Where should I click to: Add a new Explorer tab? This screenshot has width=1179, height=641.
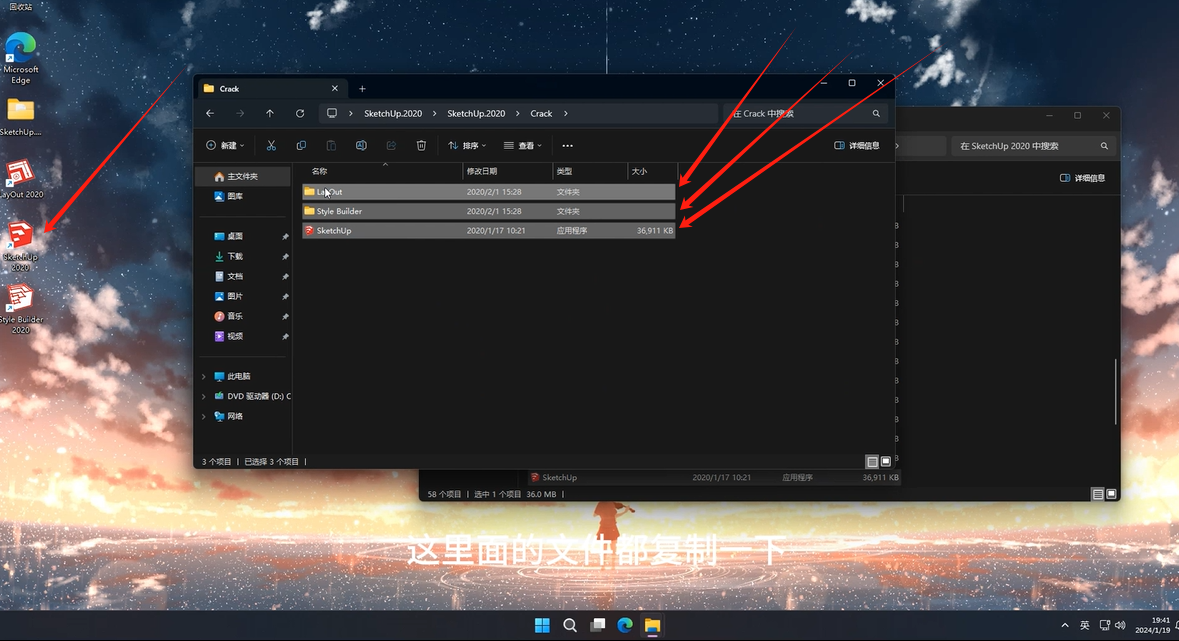362,89
